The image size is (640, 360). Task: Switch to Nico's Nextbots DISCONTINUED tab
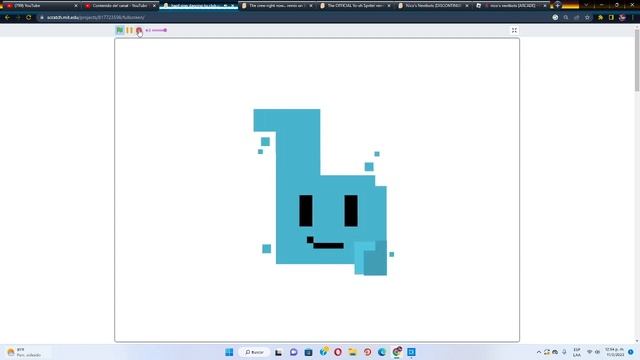pyautogui.click(x=433, y=6)
